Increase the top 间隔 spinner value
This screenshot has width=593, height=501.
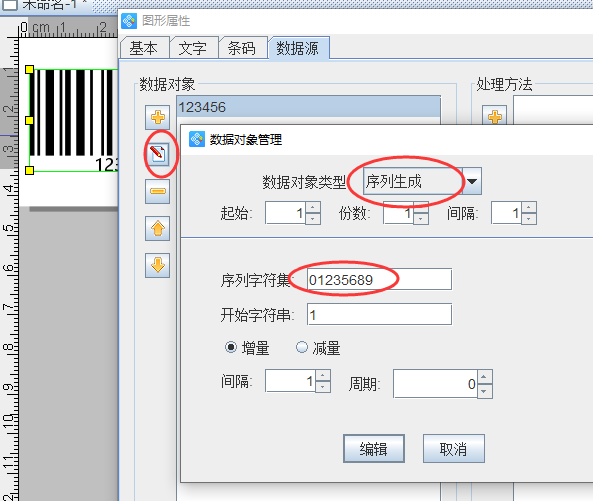529,207
